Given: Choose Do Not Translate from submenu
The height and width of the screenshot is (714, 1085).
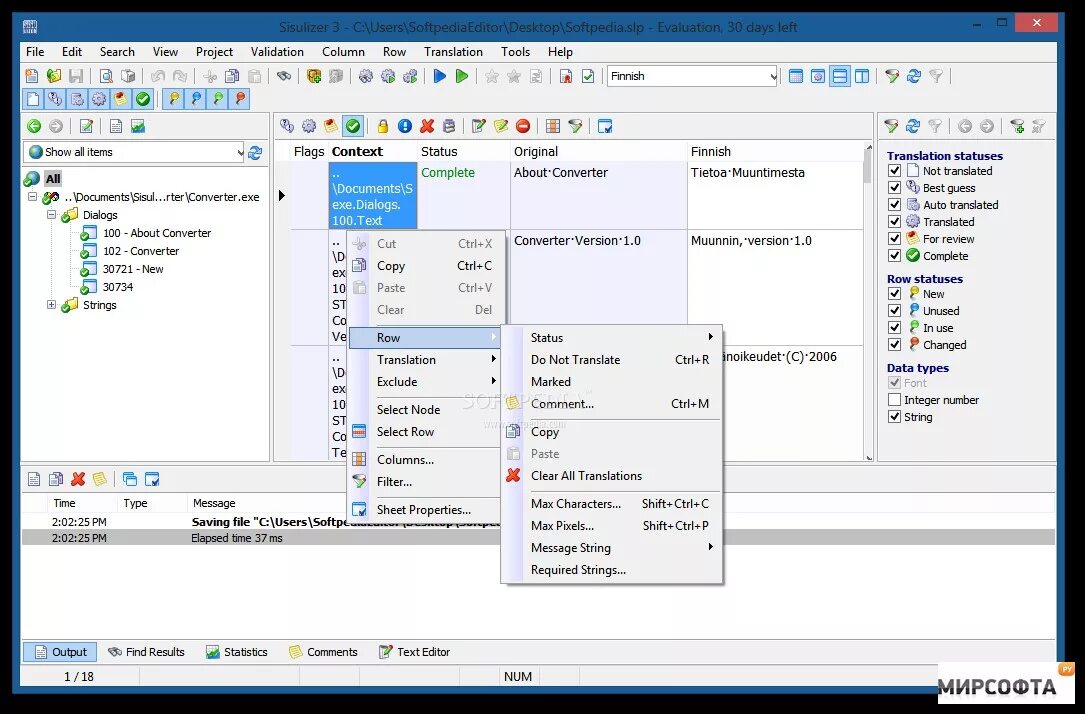Looking at the screenshot, I should point(612,360).
